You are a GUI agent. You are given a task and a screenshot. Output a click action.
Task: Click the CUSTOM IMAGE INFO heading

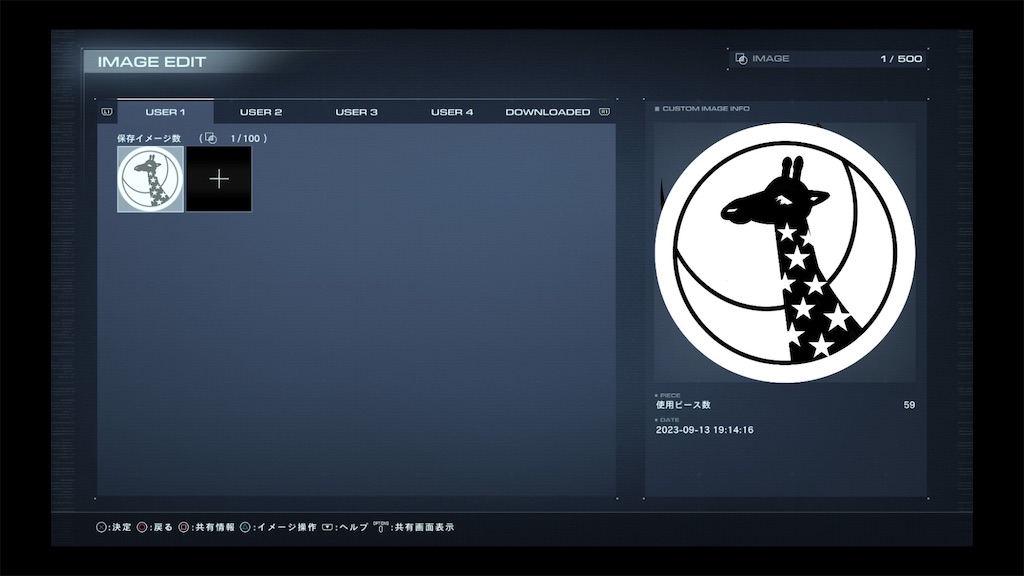click(x=706, y=108)
